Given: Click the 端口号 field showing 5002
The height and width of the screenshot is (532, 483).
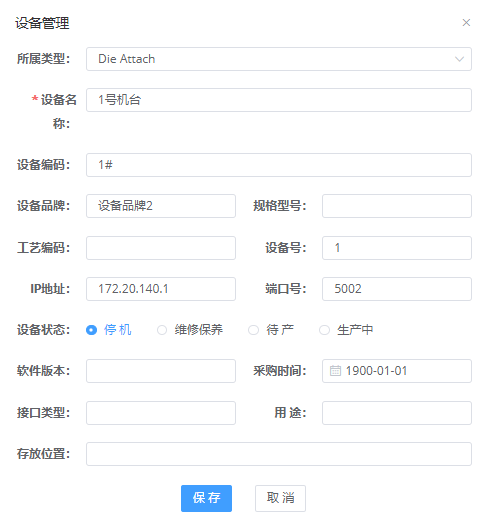Looking at the screenshot, I should click(x=397, y=289).
